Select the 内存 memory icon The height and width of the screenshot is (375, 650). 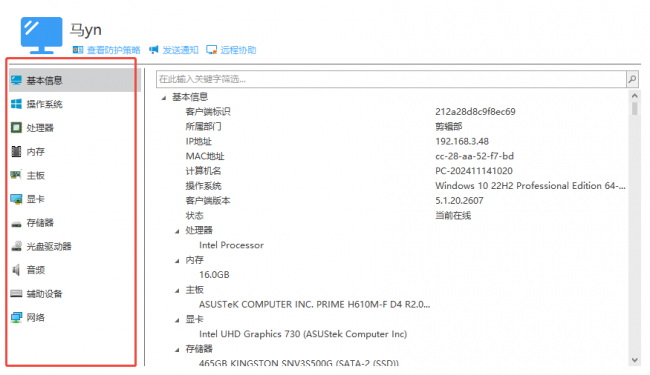16,152
